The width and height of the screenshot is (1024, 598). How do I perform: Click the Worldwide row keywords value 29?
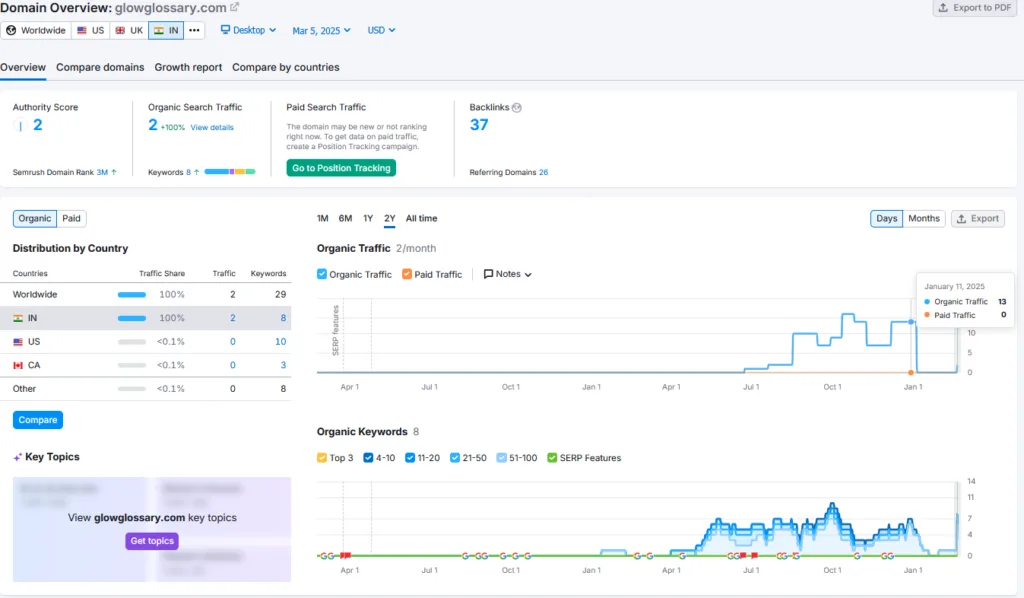pyautogui.click(x=281, y=294)
